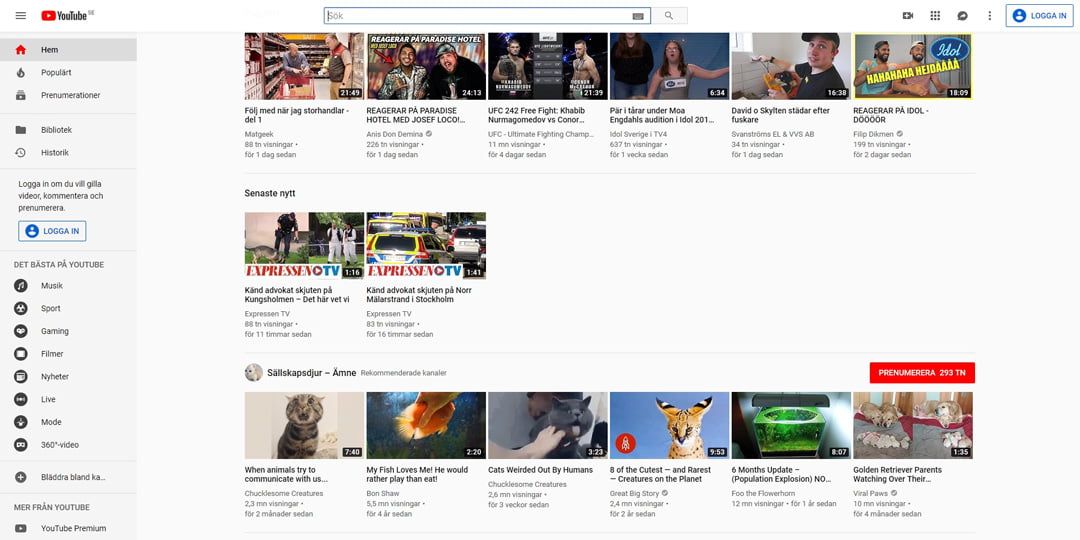Open the on-screen keyboard icon in search box
The width and height of the screenshot is (1080, 540).
pyautogui.click(x=637, y=16)
